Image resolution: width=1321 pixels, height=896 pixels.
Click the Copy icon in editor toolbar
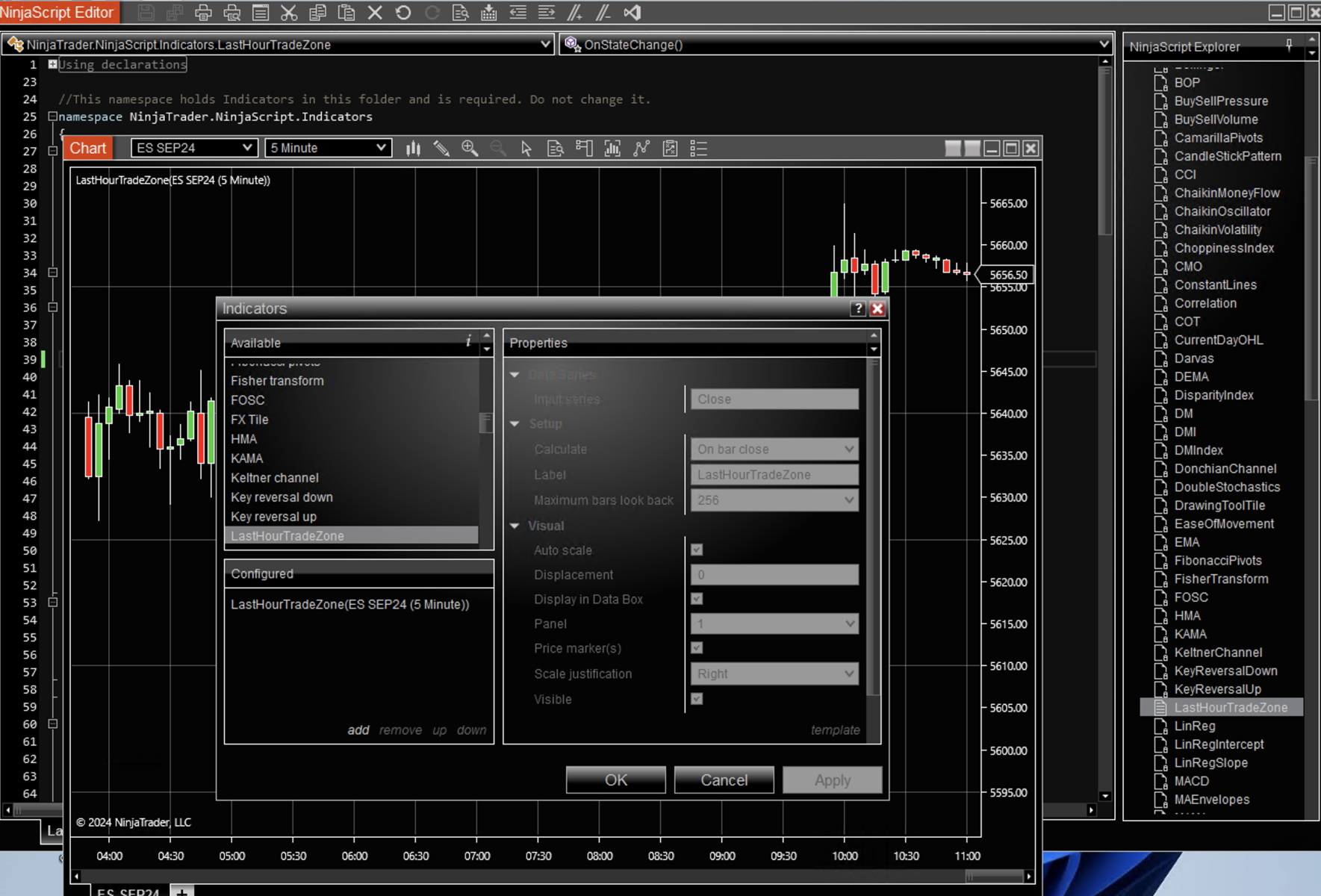[317, 13]
